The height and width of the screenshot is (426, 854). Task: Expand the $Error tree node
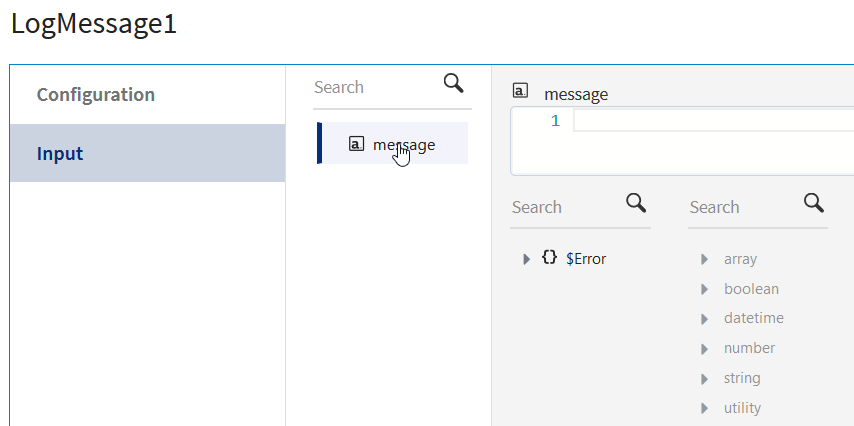527,259
